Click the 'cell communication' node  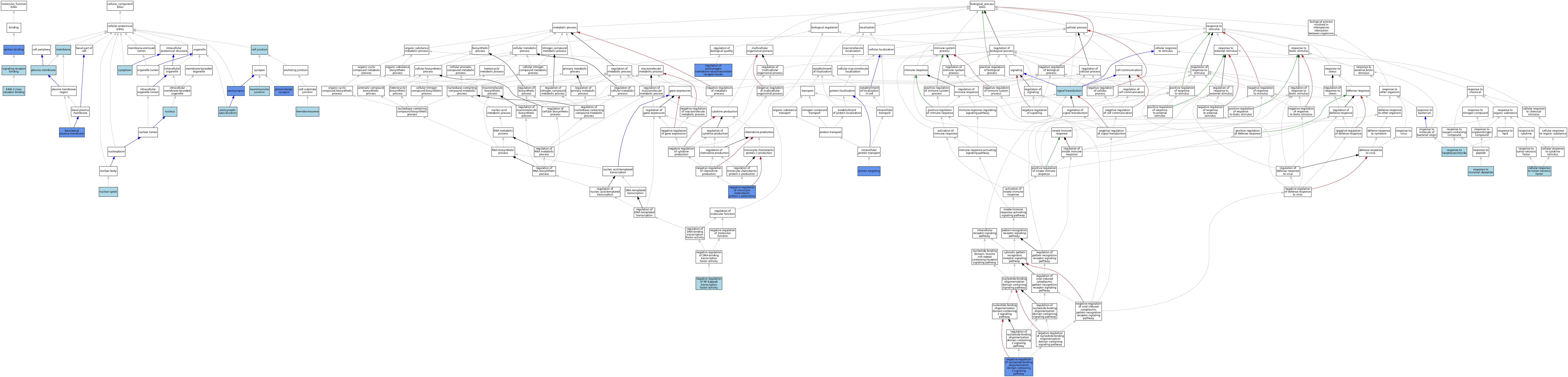point(1128,71)
